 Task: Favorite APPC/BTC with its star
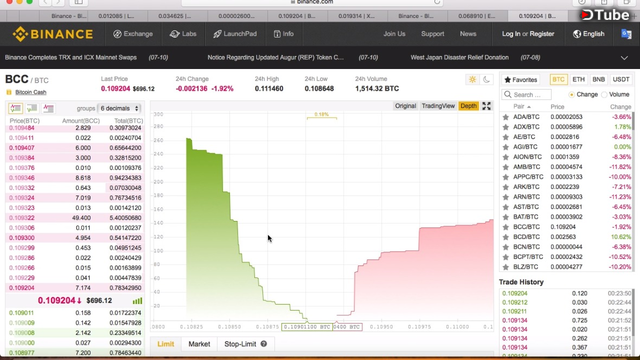click(506, 177)
